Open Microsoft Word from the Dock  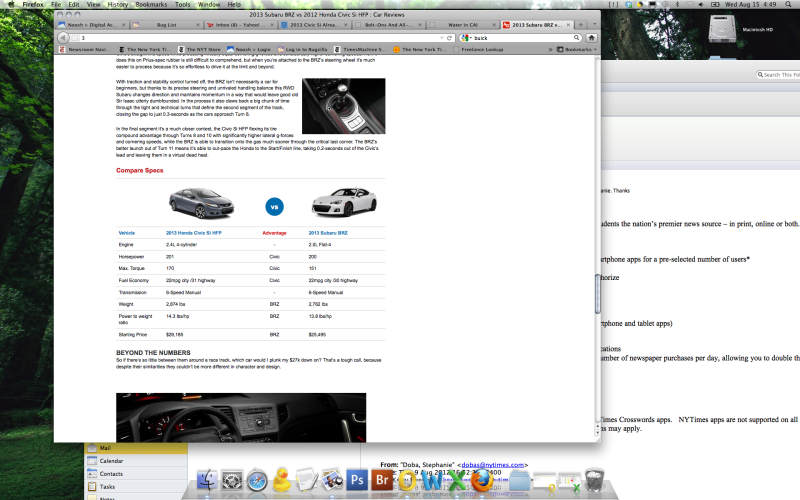click(x=432, y=480)
